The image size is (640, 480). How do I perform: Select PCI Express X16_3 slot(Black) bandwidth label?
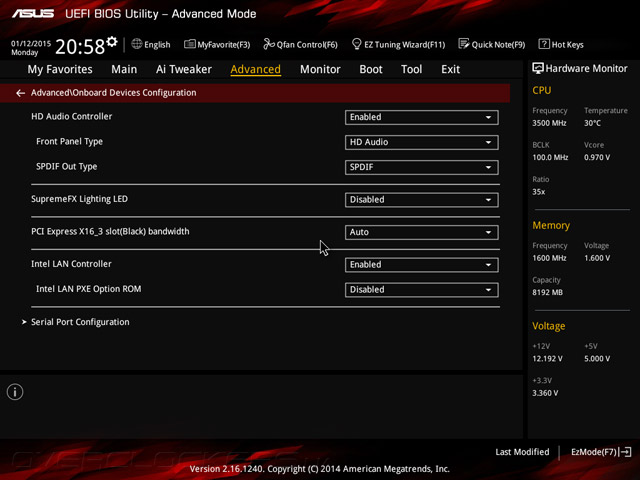click(x=110, y=231)
